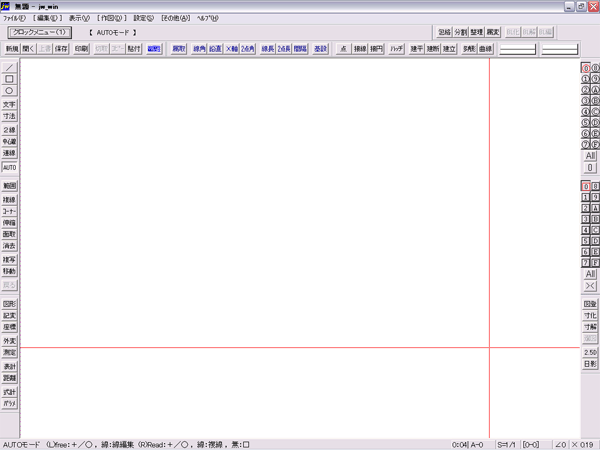
Task: Select the 点 point tool
Action: tap(344, 49)
